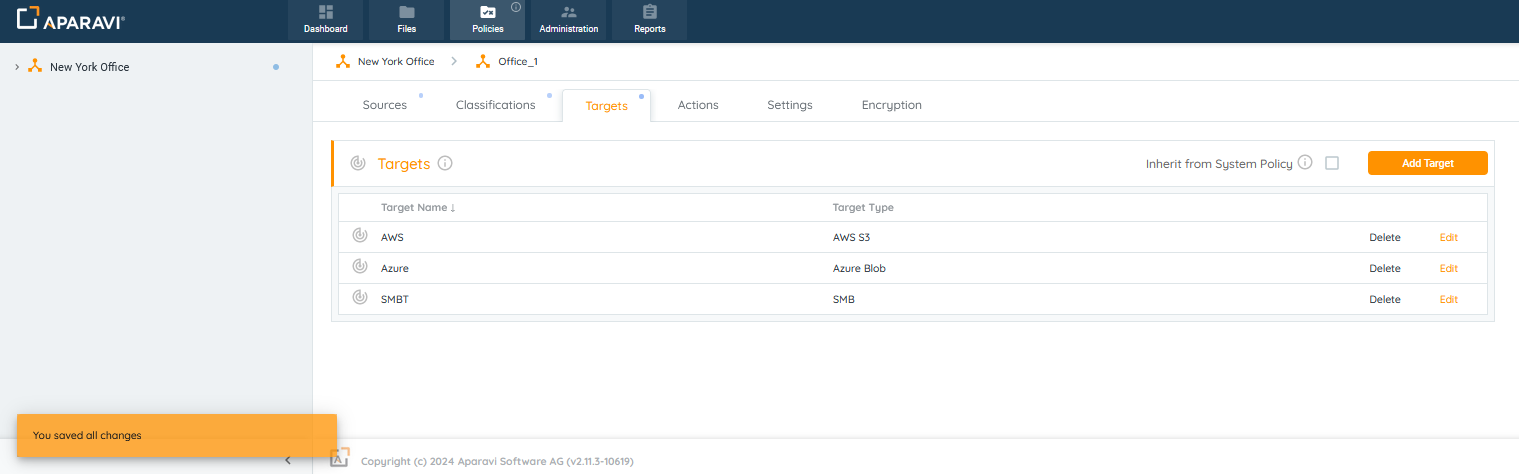Open the Classifications tab
1519x474 pixels.
click(495, 105)
